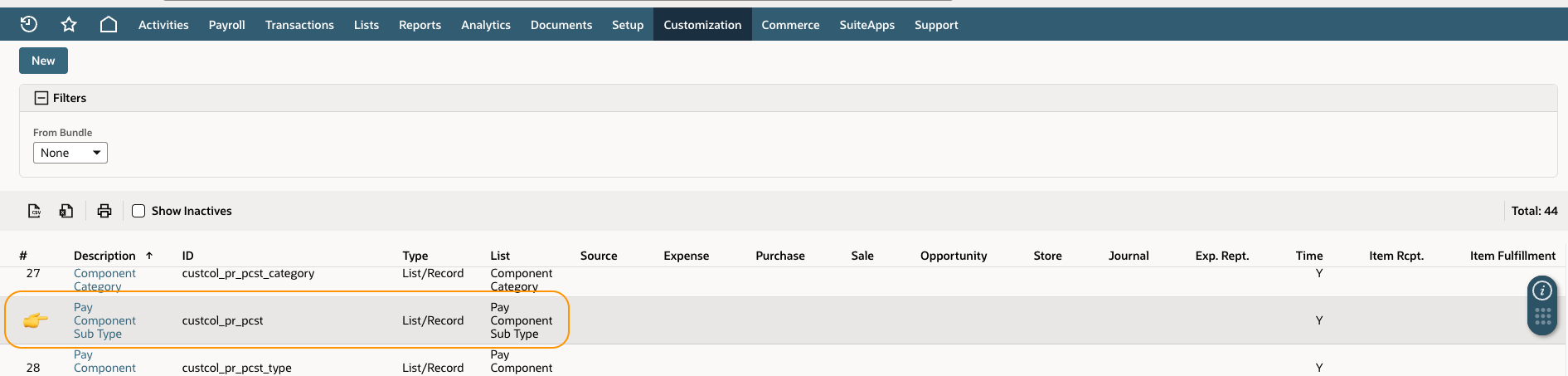Select the custcol_pr_pcst_type ID cell
1568x376 pixels.
(236, 368)
